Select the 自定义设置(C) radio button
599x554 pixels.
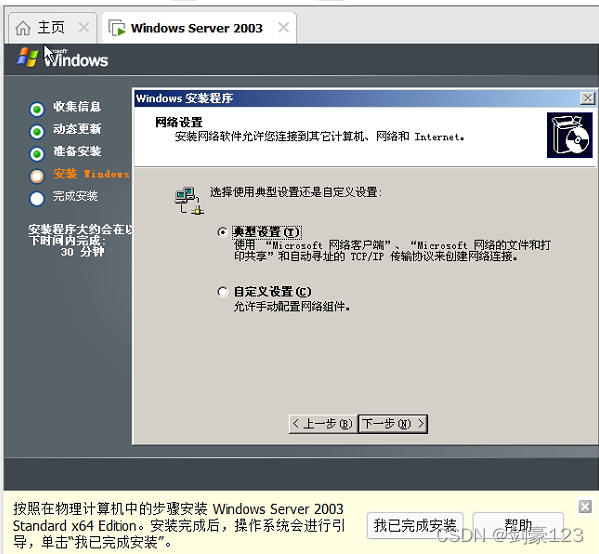222,292
